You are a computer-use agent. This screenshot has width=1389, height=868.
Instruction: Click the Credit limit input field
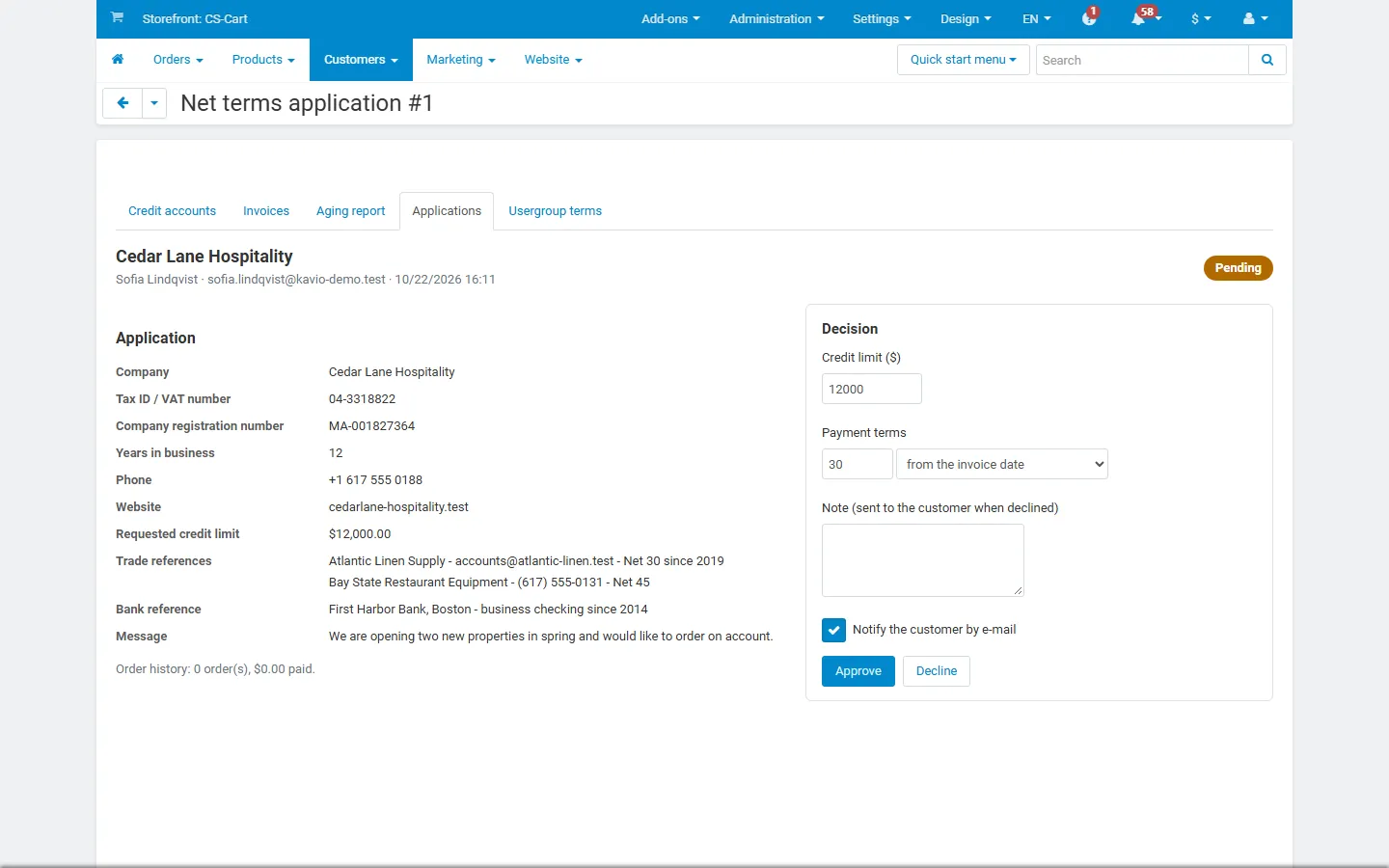(872, 389)
